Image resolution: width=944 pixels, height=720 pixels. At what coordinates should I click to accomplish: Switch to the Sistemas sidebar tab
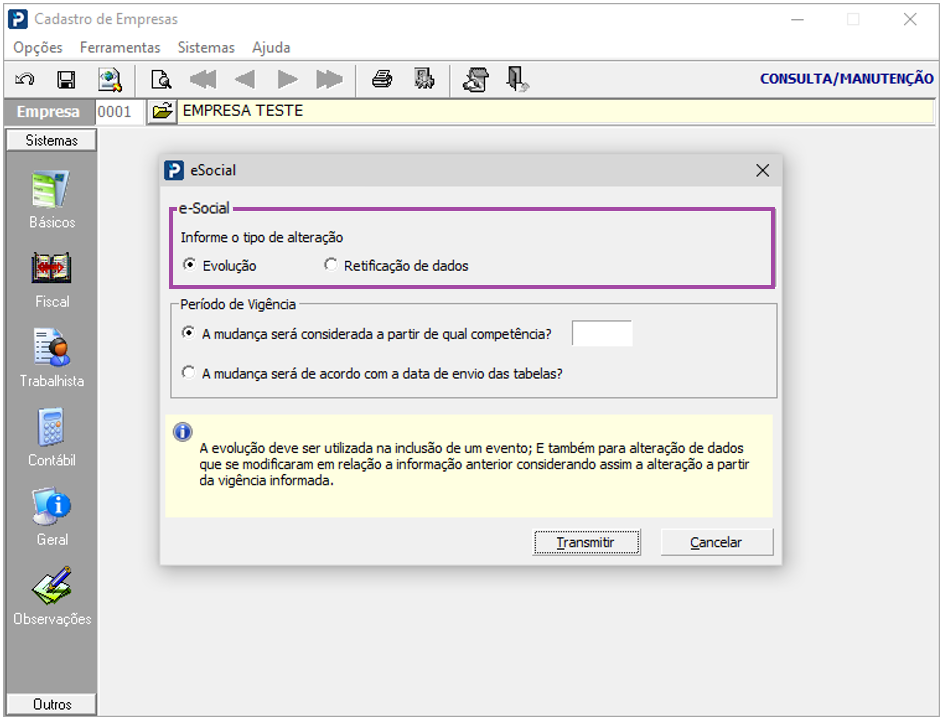51,140
